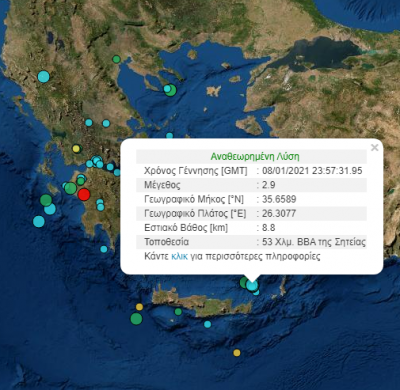Select the yellow marker south of Crete
The height and width of the screenshot is (390, 400).
237,353
